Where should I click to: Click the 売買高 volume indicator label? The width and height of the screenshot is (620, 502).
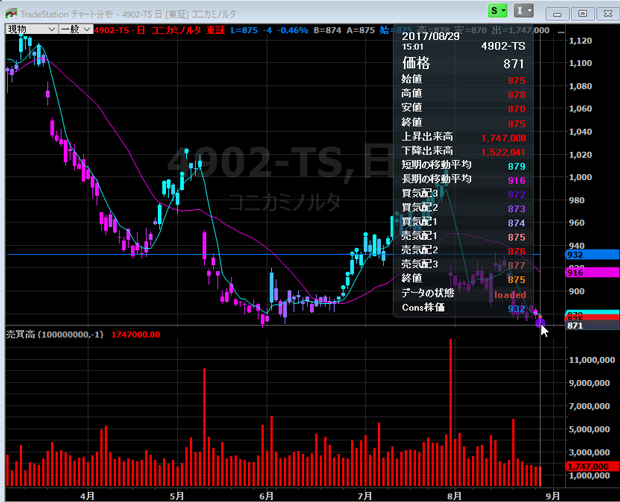point(55,334)
